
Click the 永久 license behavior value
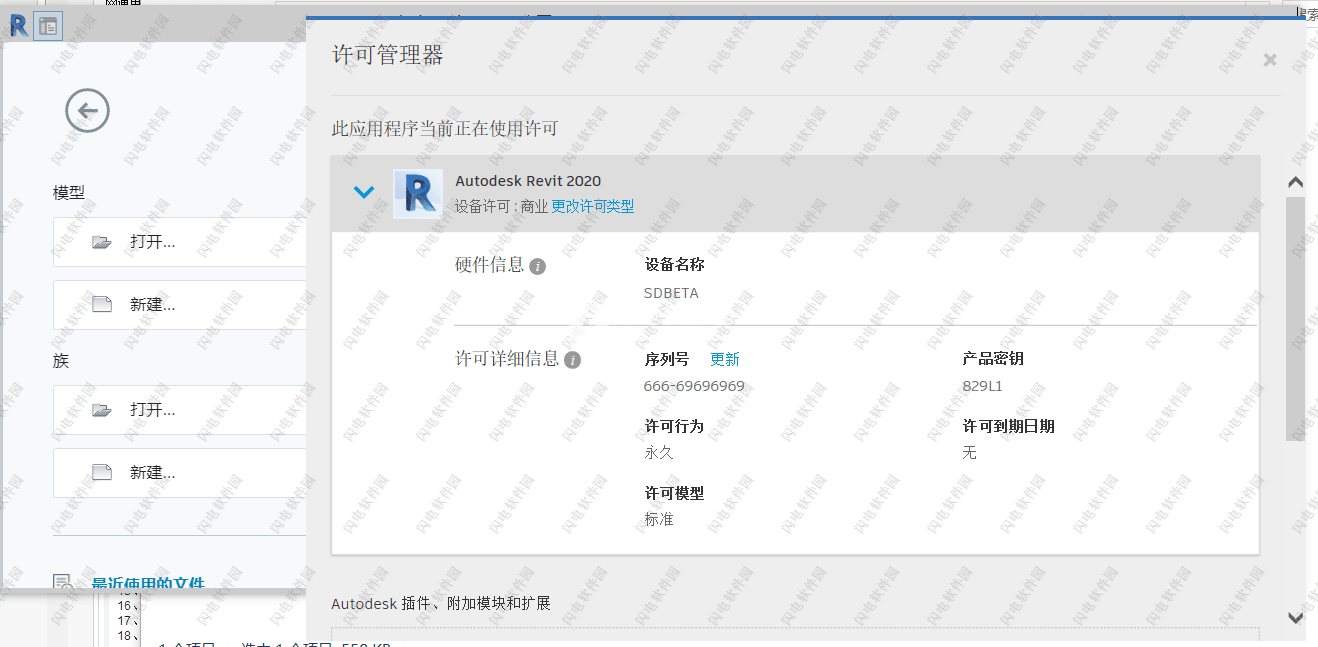659,453
